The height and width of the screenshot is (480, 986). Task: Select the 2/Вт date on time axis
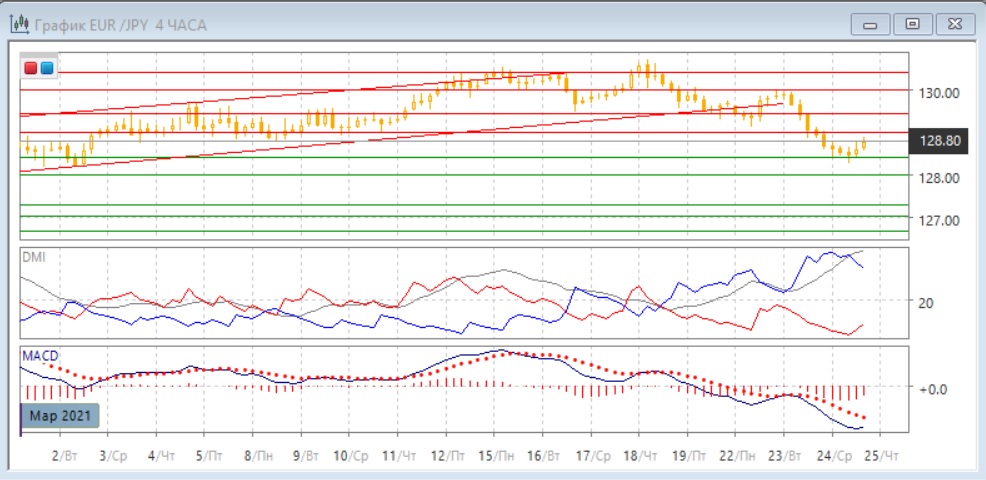pyautogui.click(x=62, y=454)
